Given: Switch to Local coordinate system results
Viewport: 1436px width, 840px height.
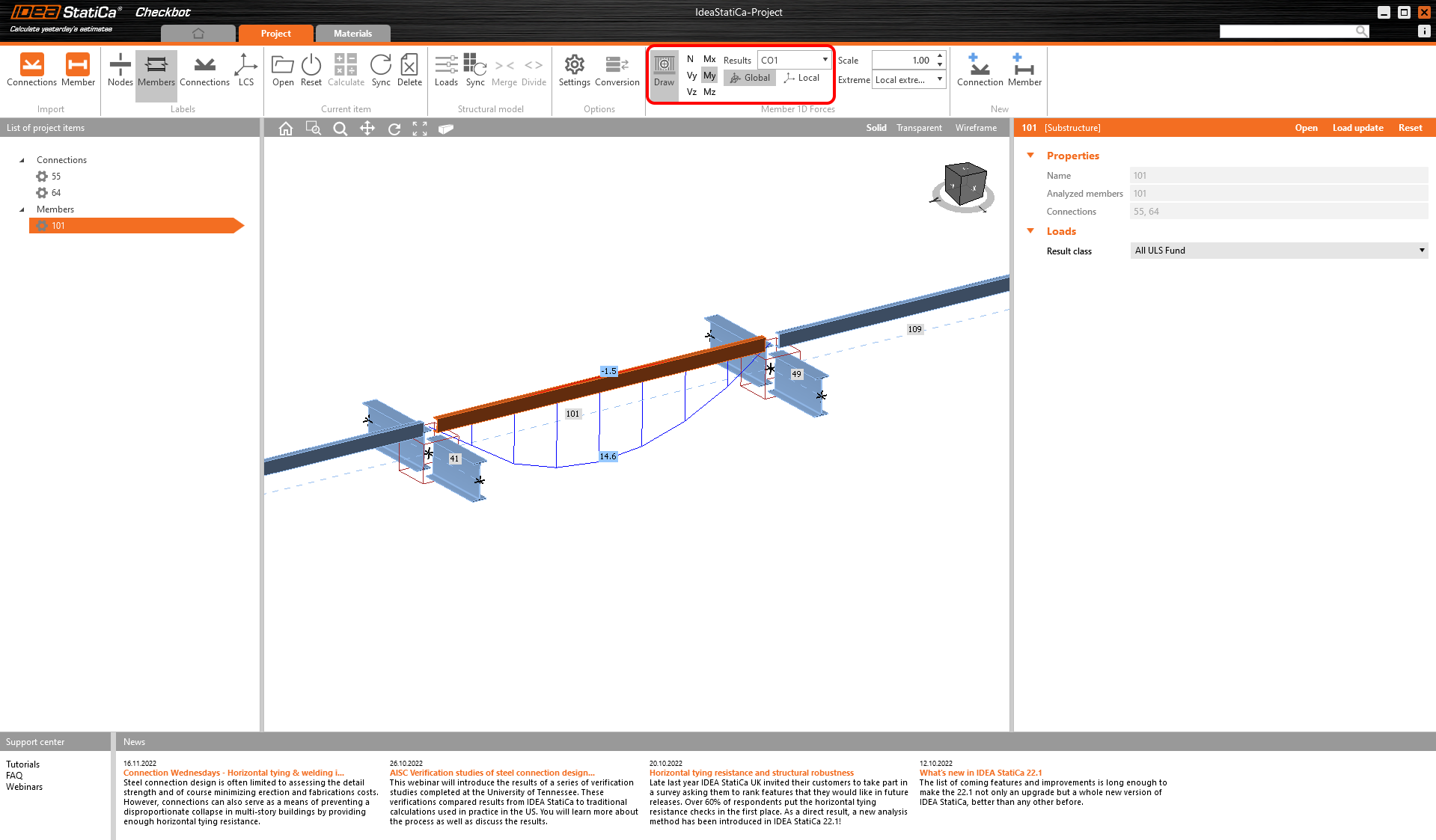Looking at the screenshot, I should coord(801,78).
